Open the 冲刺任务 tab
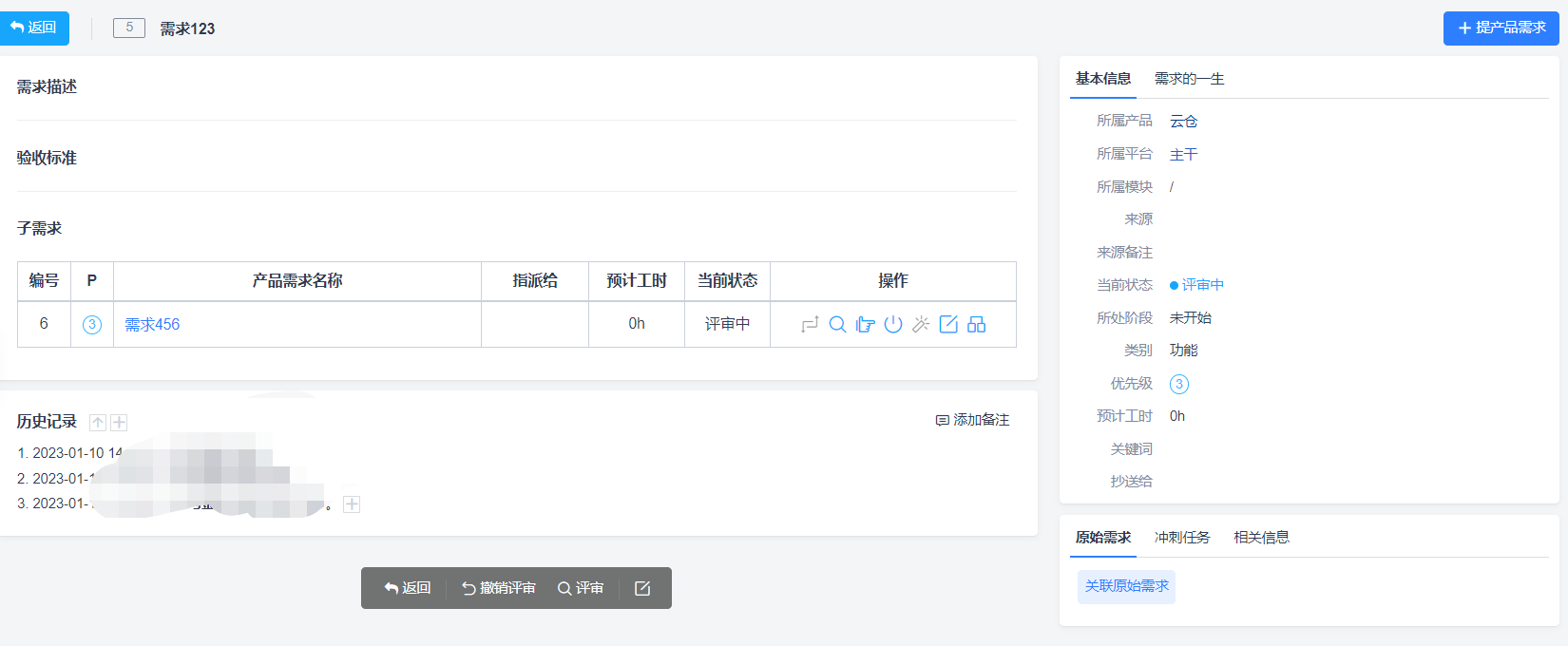The image size is (1568, 646). [1182, 538]
